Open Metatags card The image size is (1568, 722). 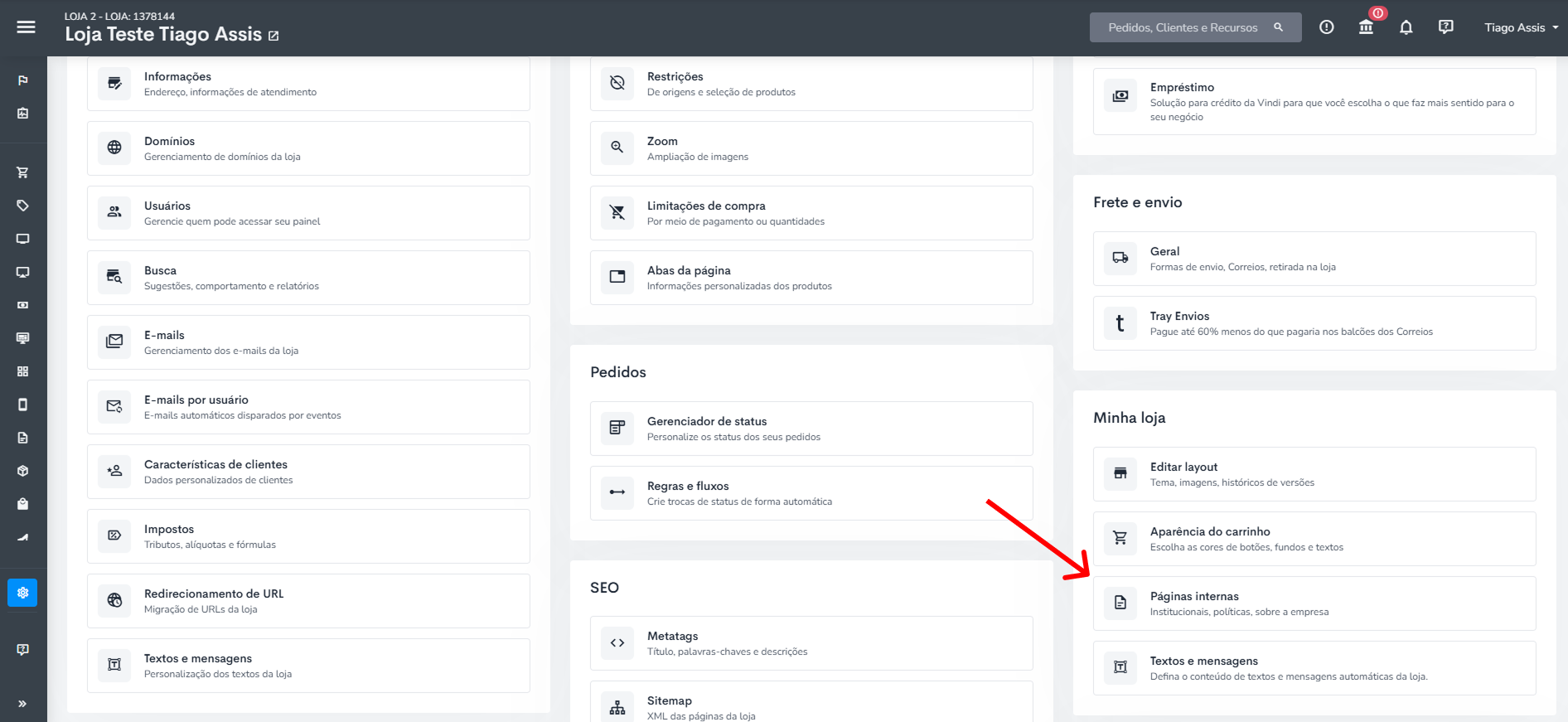pyautogui.click(x=811, y=643)
